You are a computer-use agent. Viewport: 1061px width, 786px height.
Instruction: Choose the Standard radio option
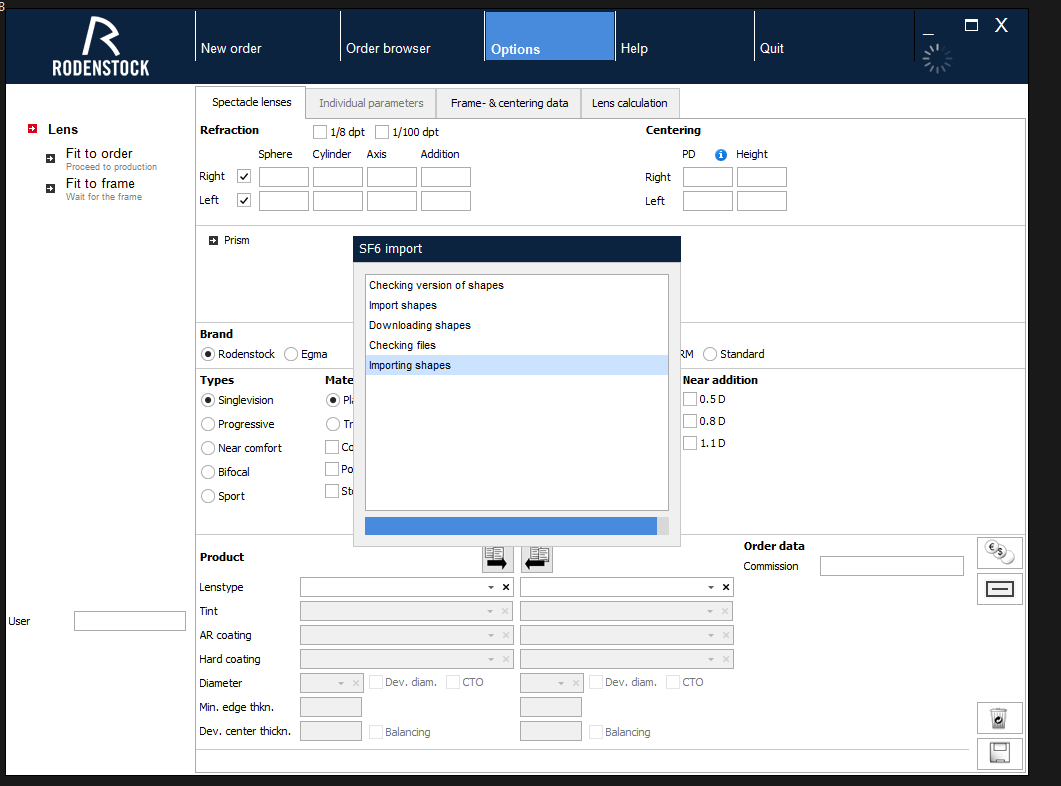tap(710, 354)
